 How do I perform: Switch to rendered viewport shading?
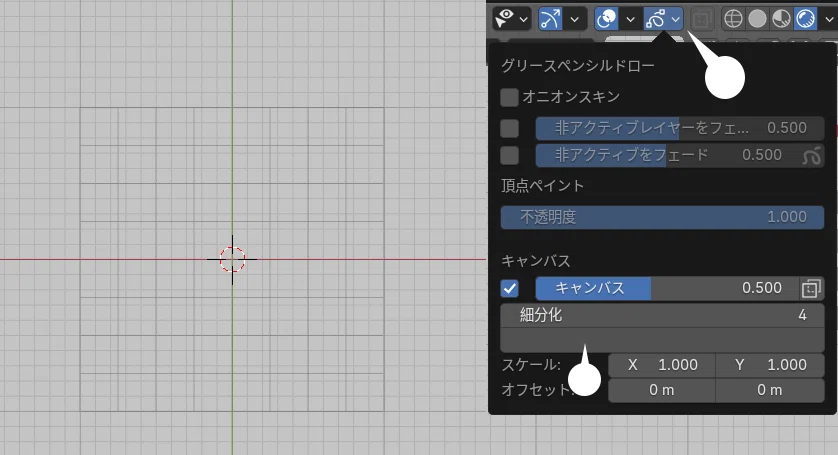[805, 19]
